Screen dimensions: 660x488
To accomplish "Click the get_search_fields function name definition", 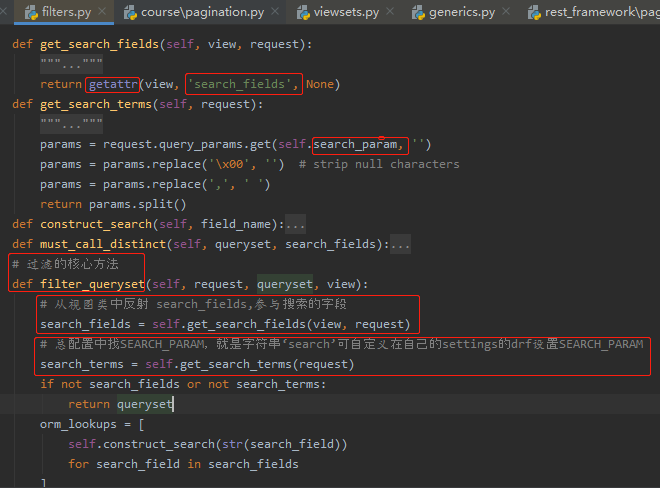I will 99,44.
